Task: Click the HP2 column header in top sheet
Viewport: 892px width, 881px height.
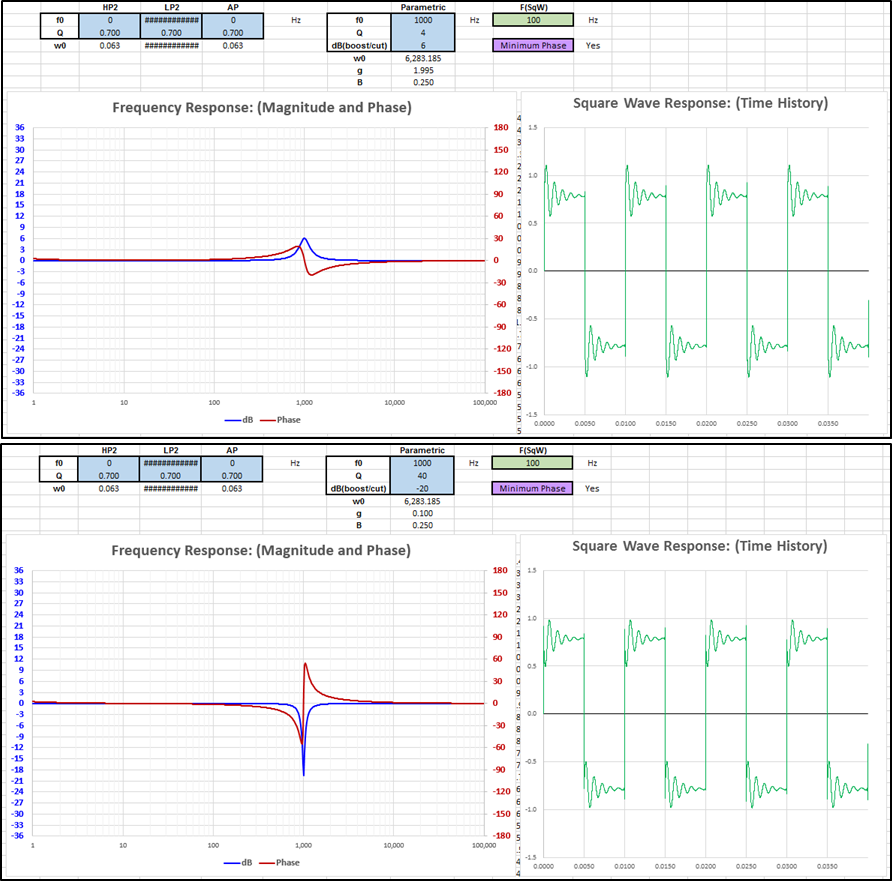Action: tap(110, 7)
